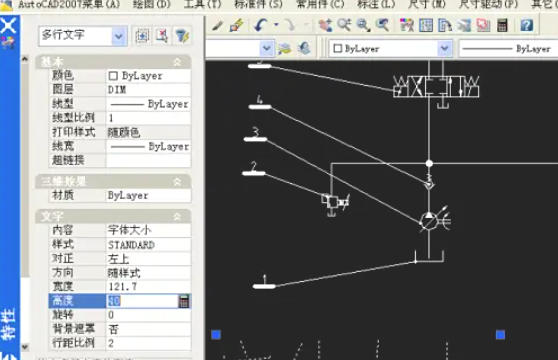Screen dimensions: 558x360
Task: Click the 线型 ByLayer value field
Action: pyautogui.click(x=148, y=104)
